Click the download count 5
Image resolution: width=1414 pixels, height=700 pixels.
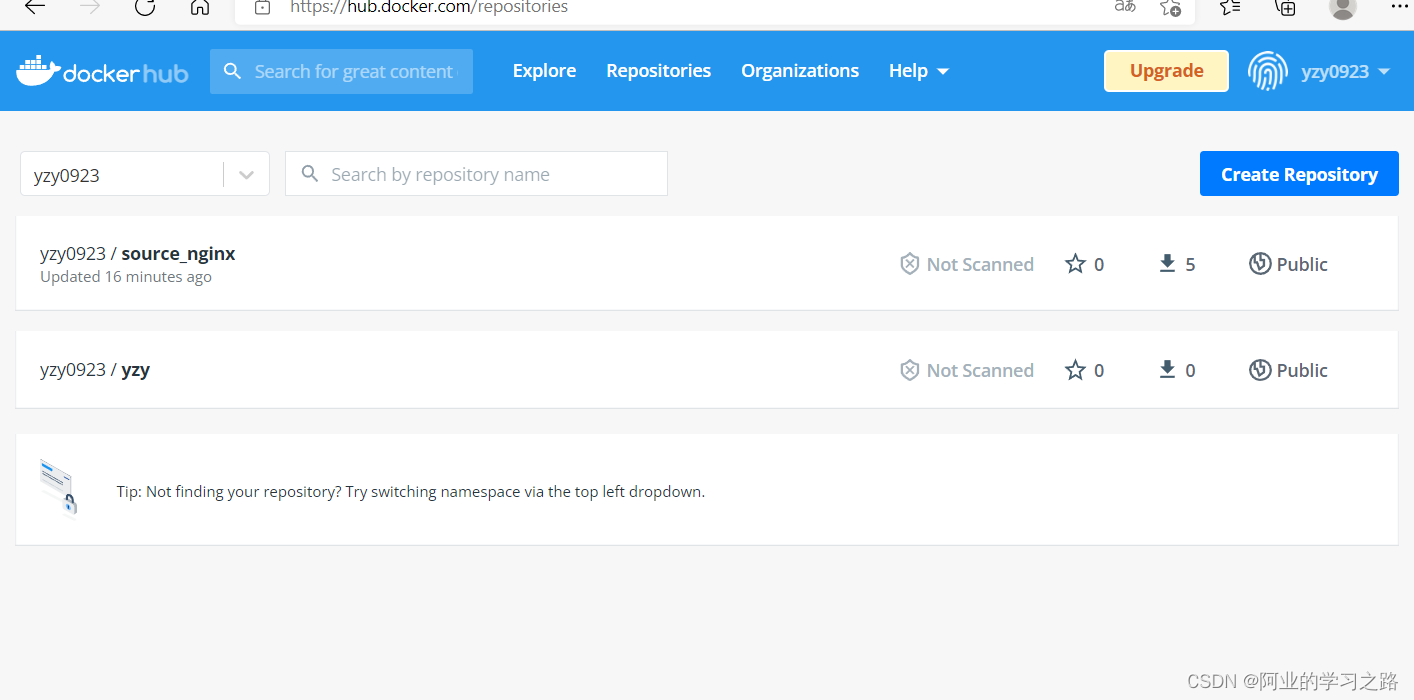tap(1190, 264)
